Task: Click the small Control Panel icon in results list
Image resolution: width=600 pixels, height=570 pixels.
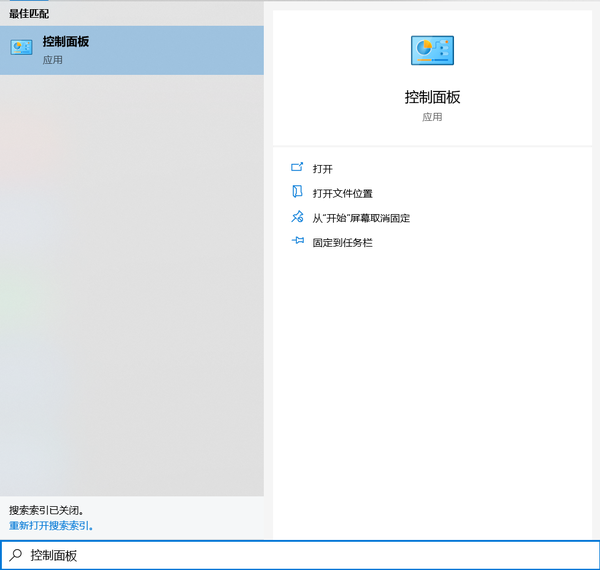Action: 21,47
